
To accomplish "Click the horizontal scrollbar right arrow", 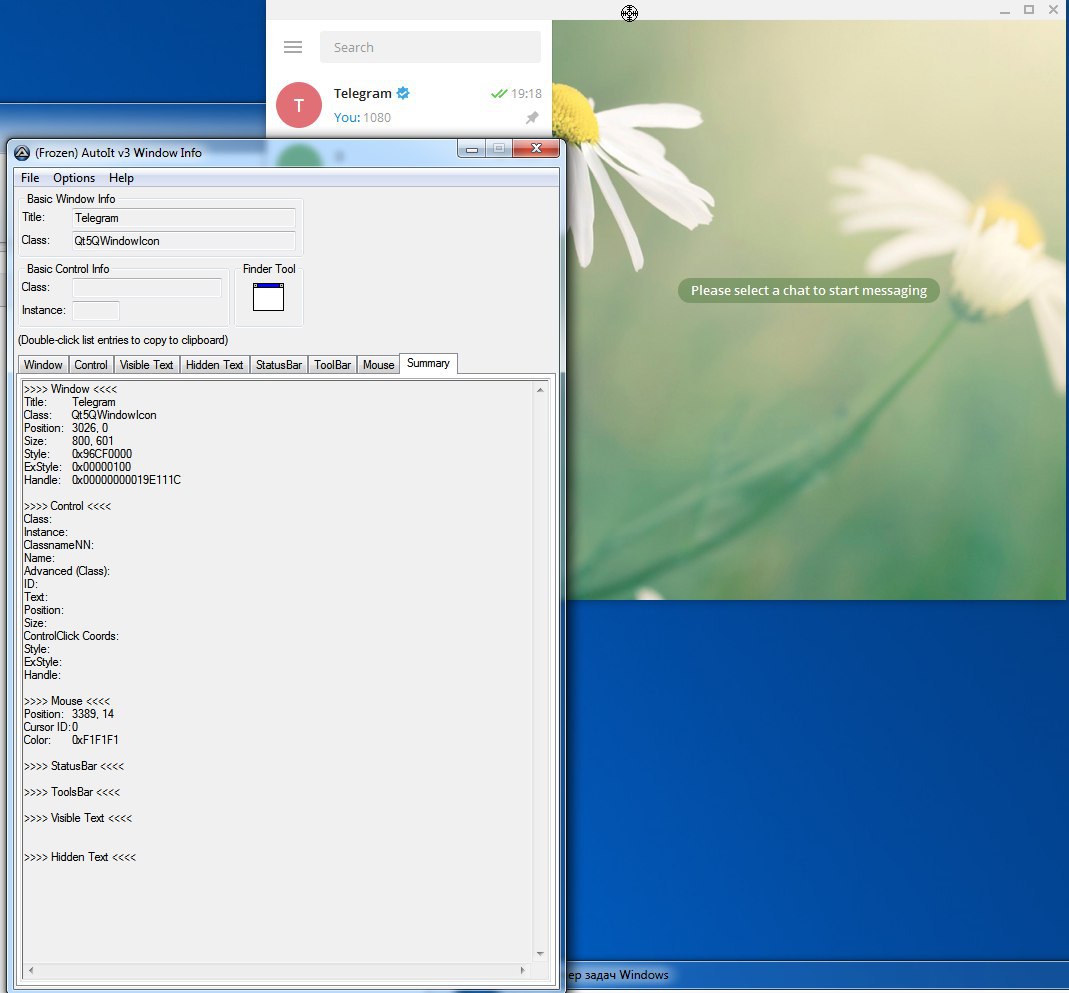I will pyautogui.click(x=523, y=970).
